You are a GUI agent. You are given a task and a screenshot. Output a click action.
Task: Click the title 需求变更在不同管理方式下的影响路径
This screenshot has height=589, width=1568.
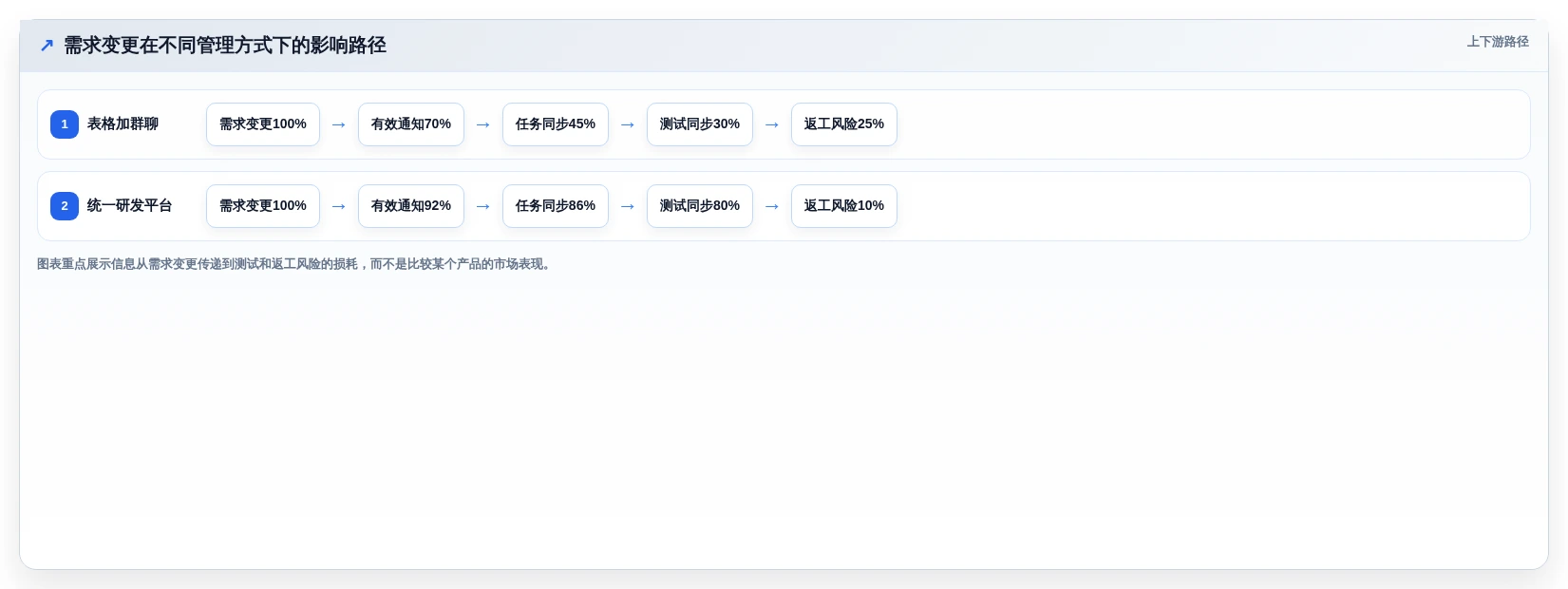tap(225, 46)
